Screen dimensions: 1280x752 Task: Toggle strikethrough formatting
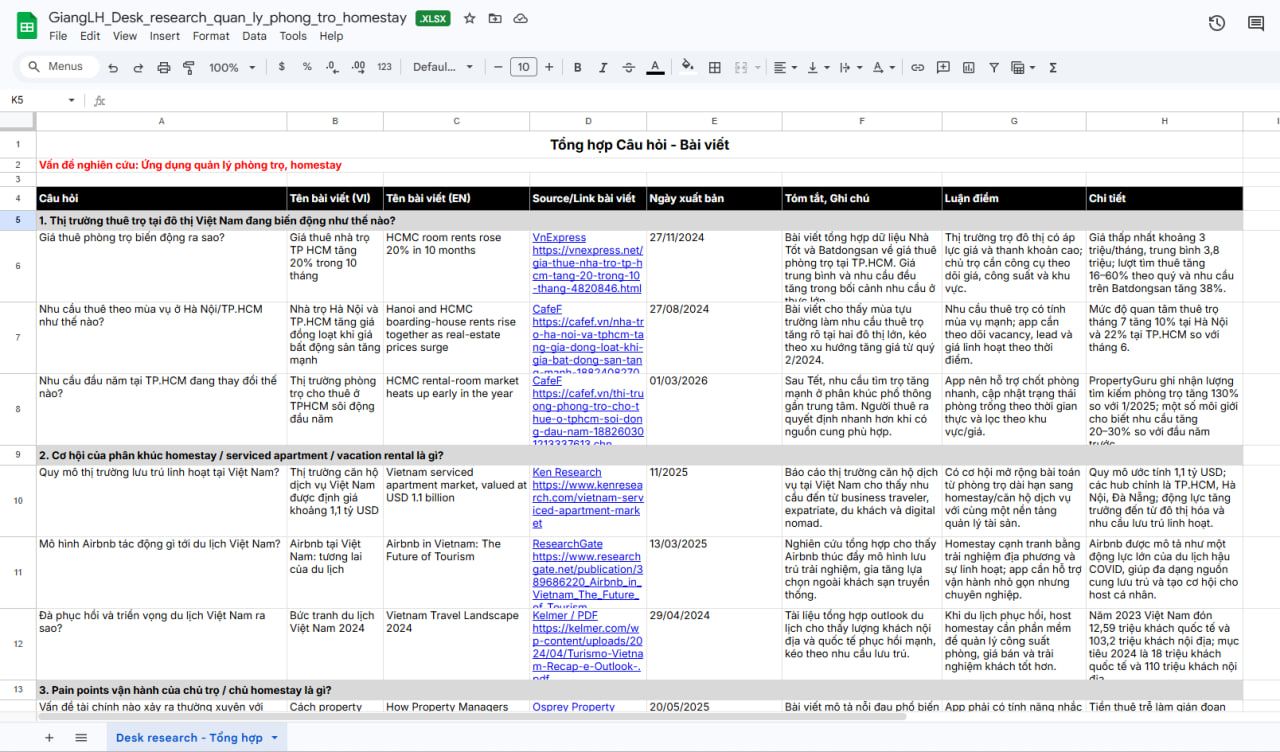628,67
